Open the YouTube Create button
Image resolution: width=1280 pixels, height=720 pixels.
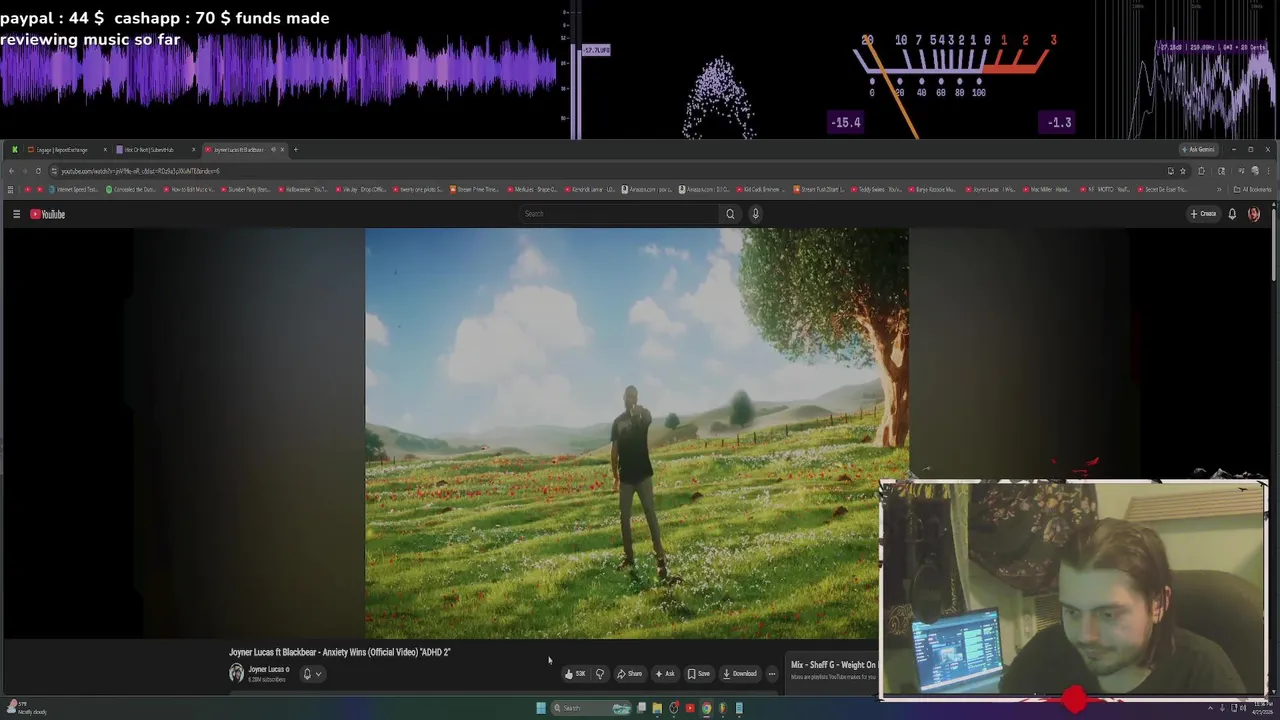(x=1203, y=214)
